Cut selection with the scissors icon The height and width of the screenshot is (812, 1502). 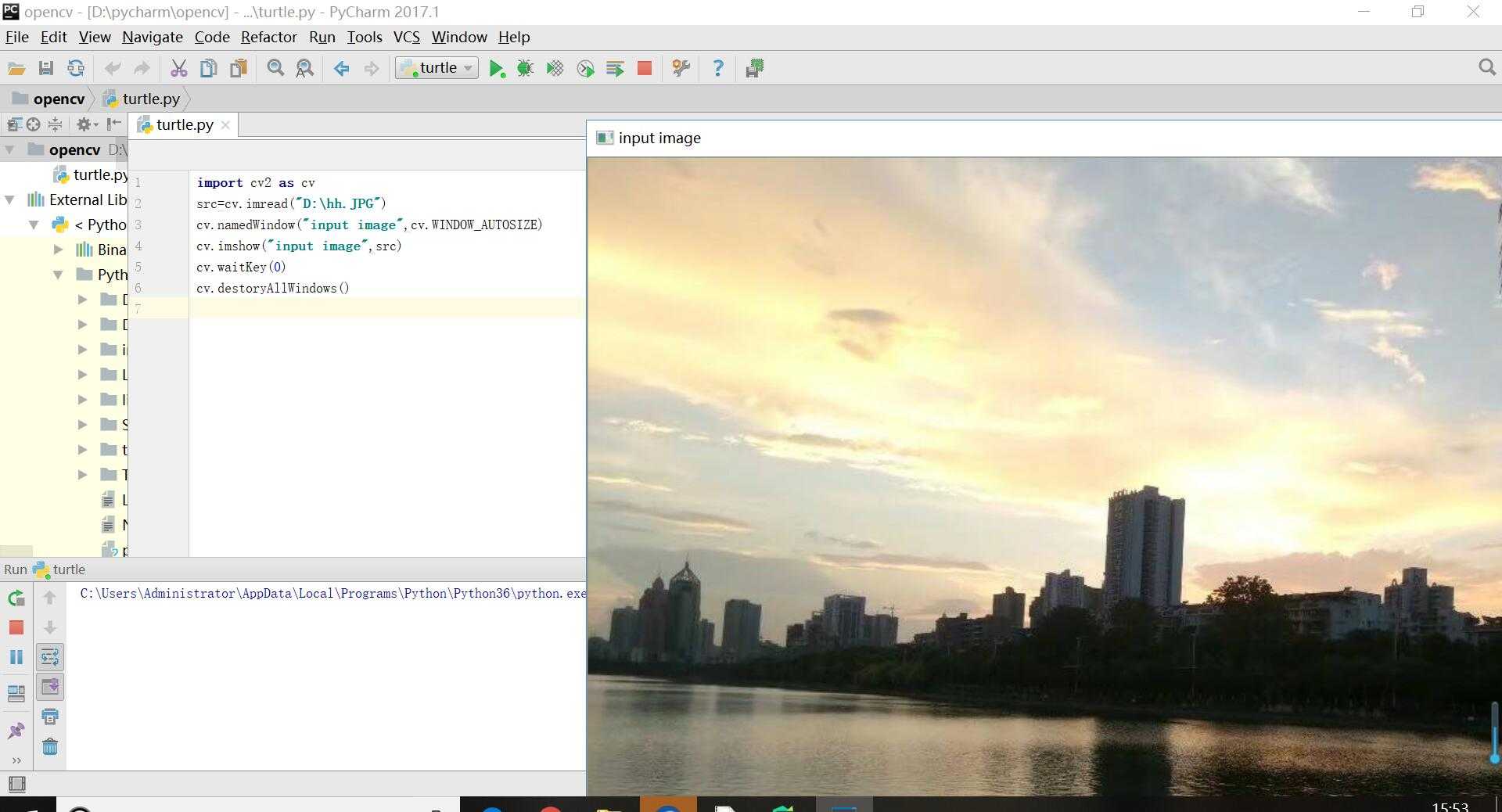point(179,69)
